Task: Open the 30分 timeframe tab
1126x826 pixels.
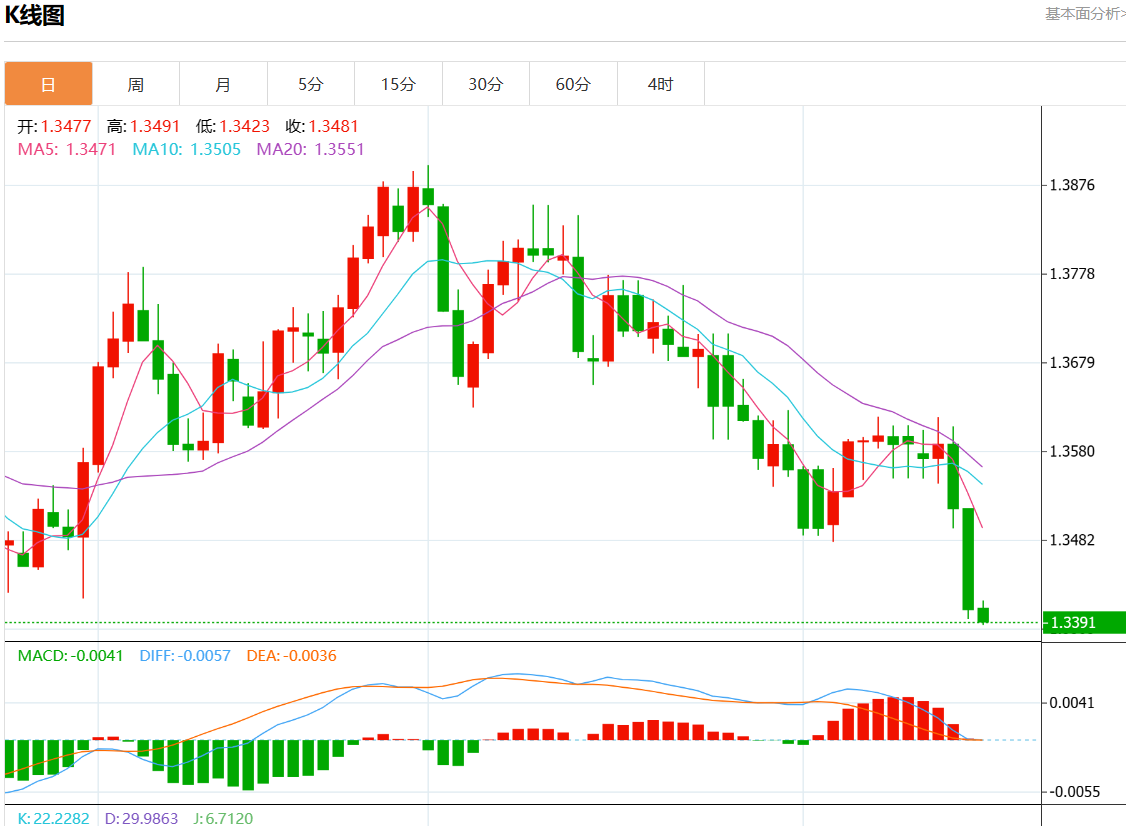Action: 486,84
